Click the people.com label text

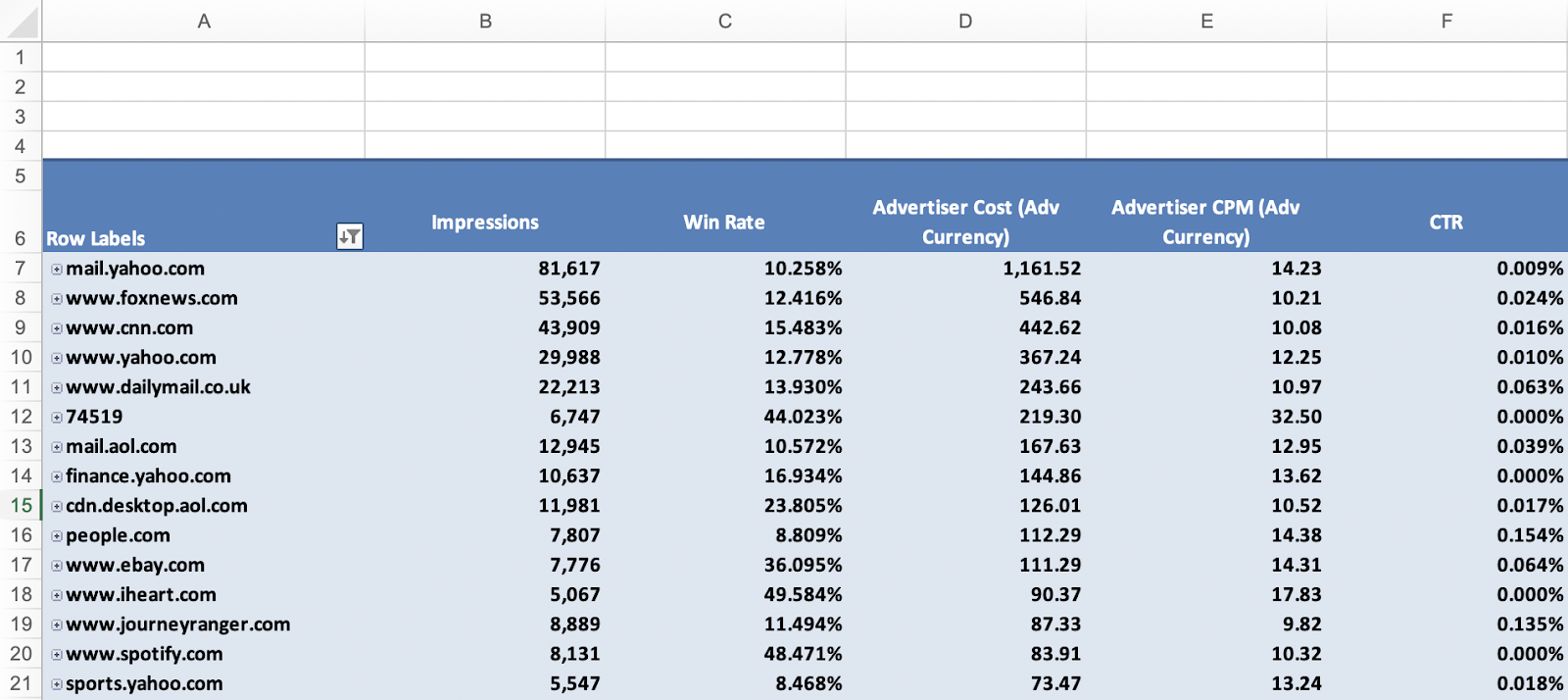(118, 535)
